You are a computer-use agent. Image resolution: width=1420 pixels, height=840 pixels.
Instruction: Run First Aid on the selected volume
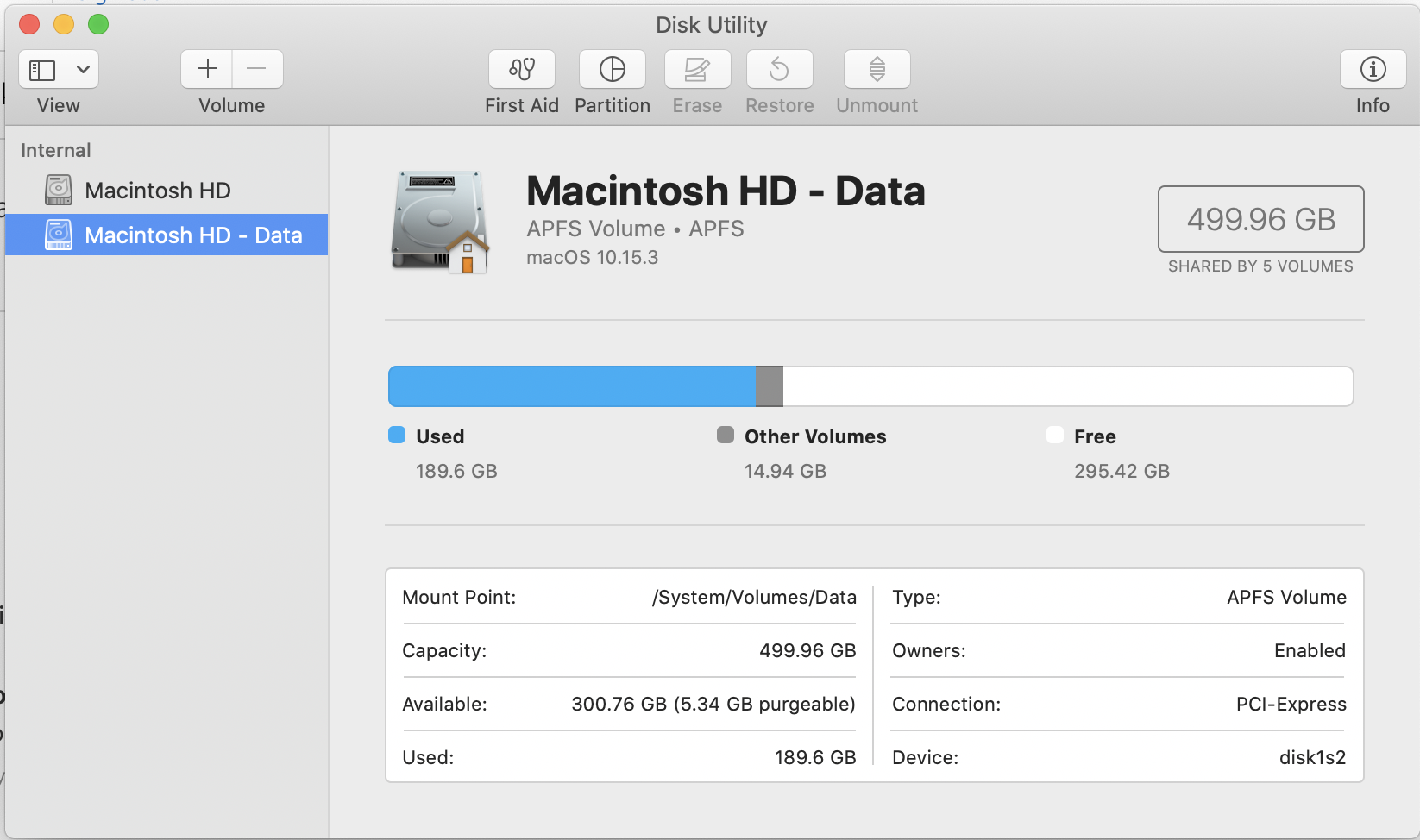522,69
